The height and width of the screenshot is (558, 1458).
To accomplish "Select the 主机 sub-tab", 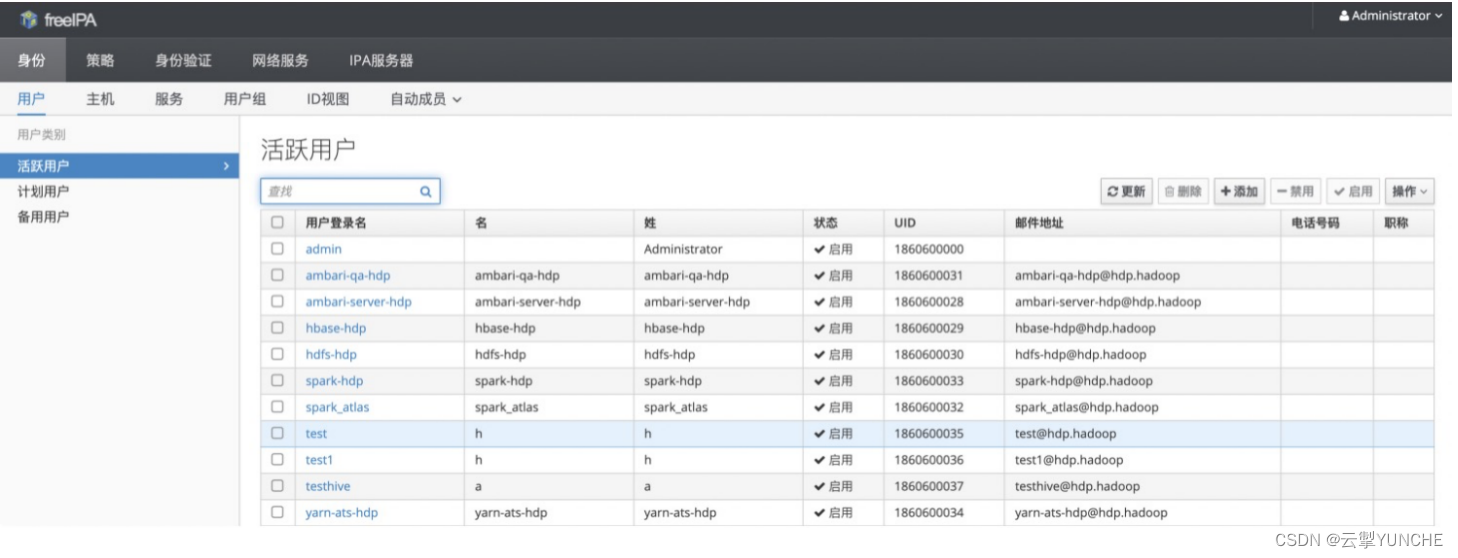I will click(x=100, y=99).
